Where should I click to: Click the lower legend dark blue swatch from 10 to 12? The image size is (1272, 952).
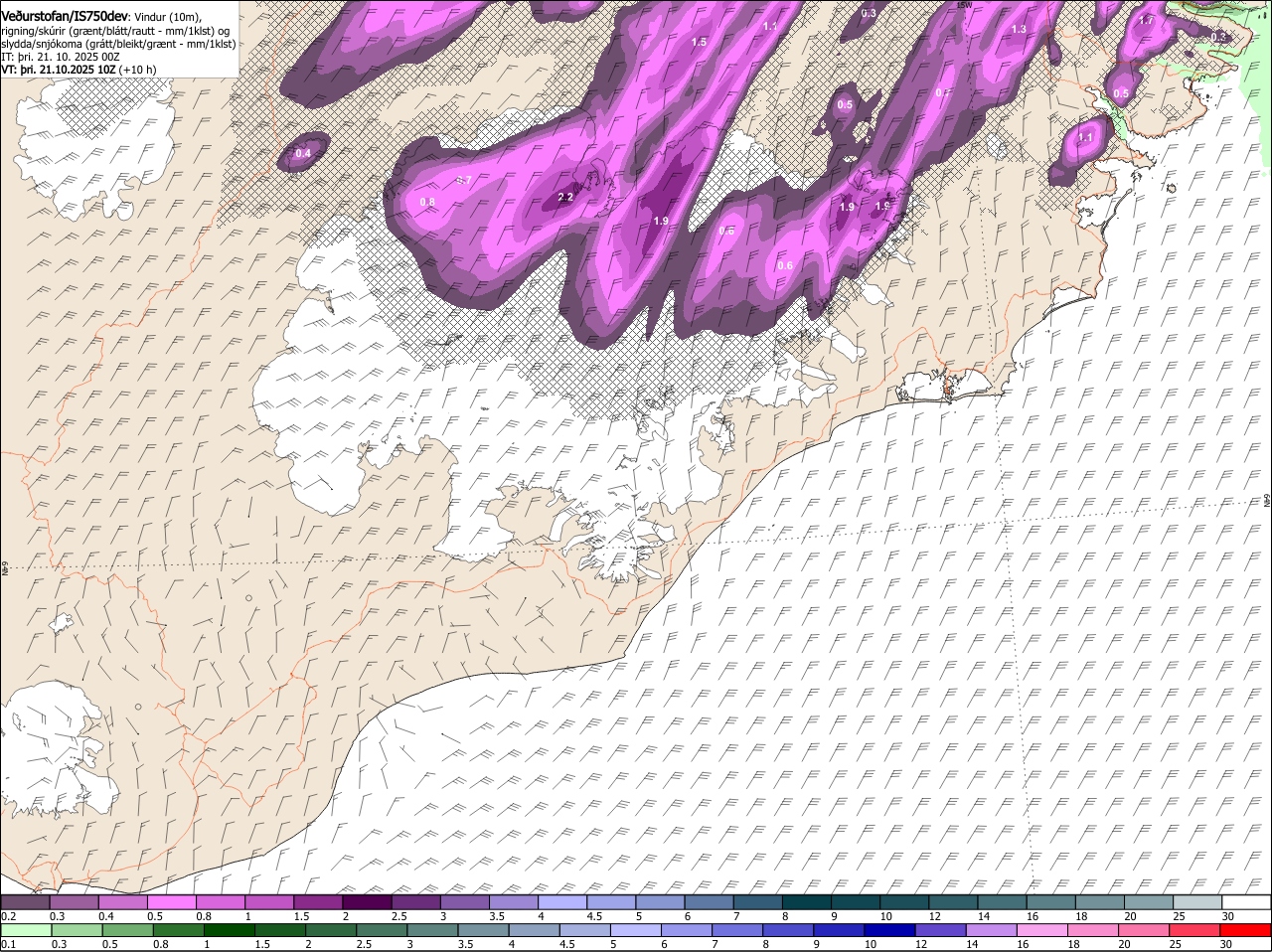890,930
